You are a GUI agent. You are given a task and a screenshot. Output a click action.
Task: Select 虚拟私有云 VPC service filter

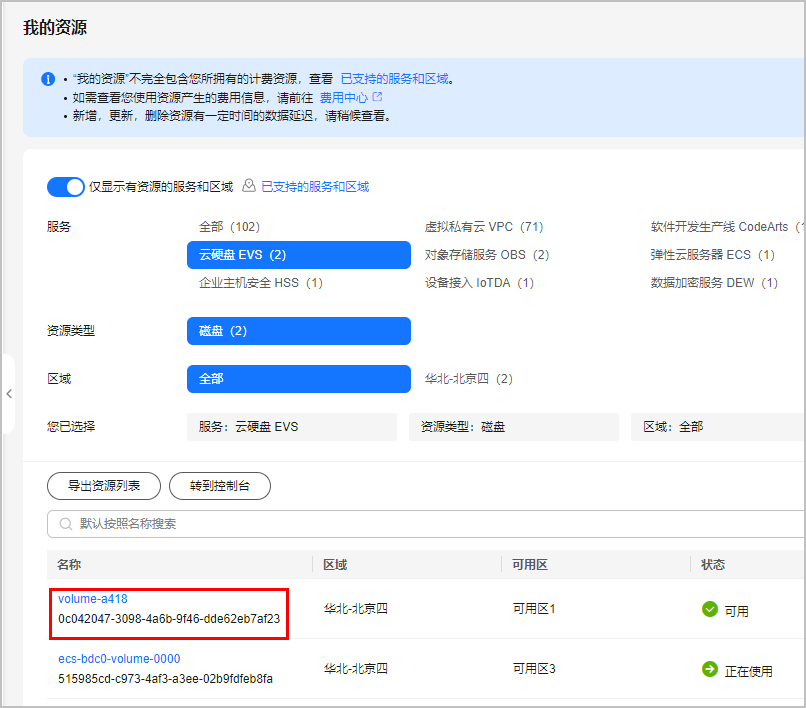coord(484,227)
